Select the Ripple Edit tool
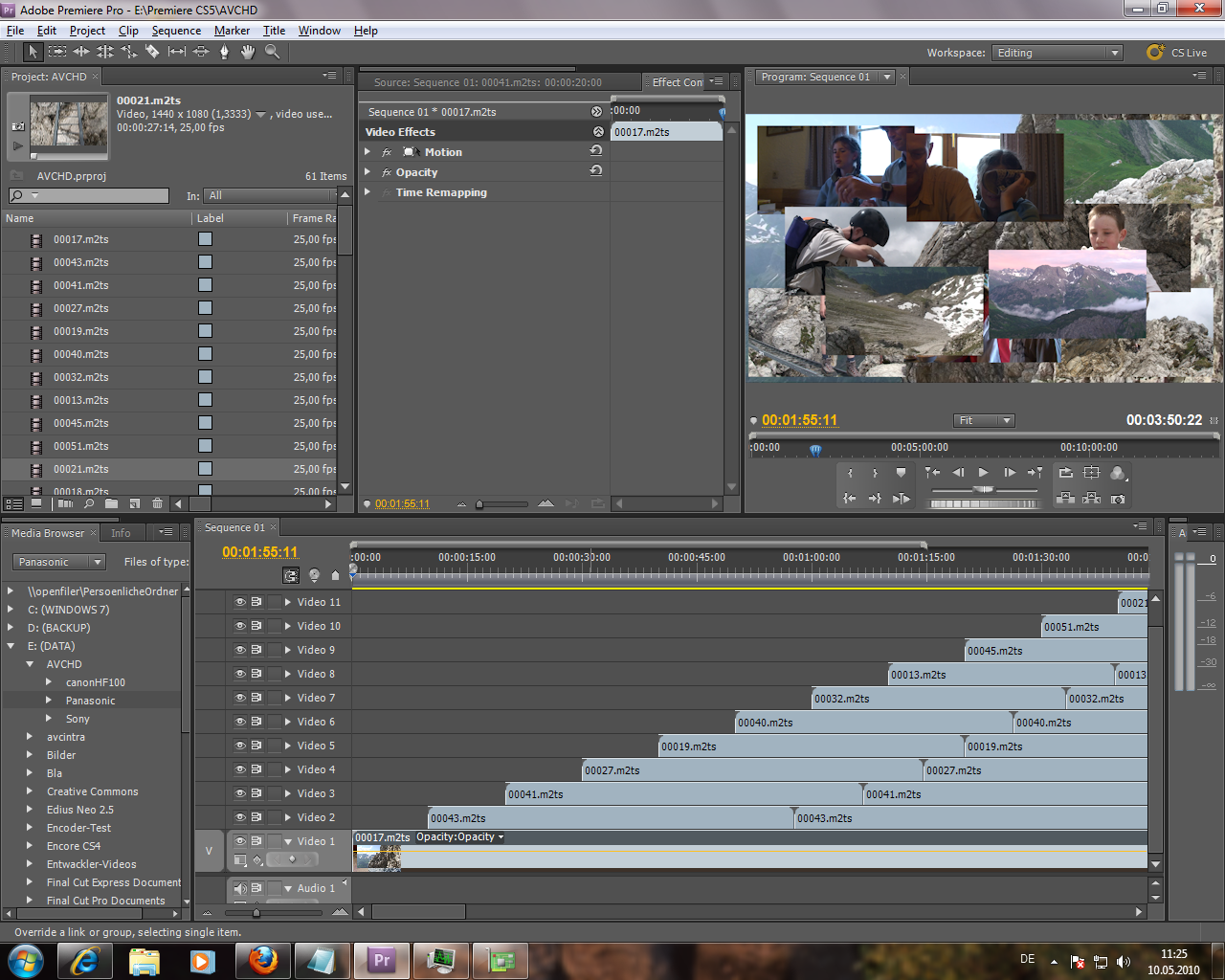Screen dimensions: 1225x980 81,52
